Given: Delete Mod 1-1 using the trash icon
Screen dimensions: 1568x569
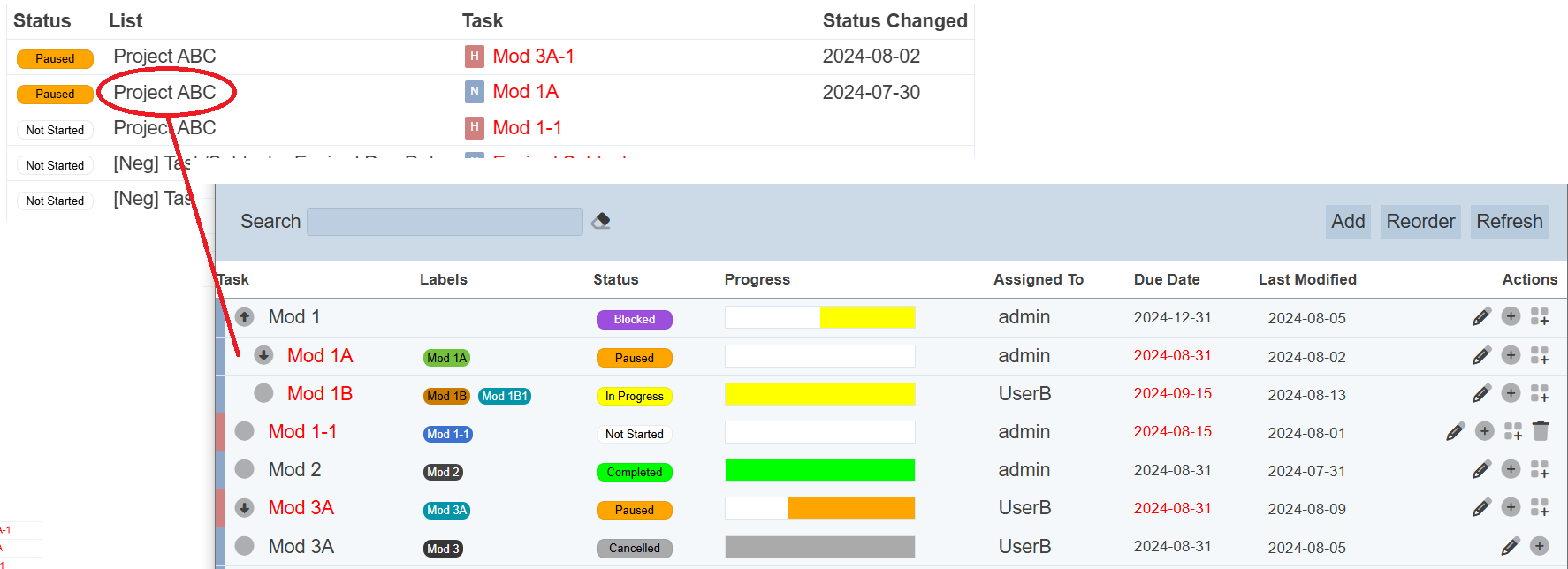Looking at the screenshot, I should (1541, 431).
